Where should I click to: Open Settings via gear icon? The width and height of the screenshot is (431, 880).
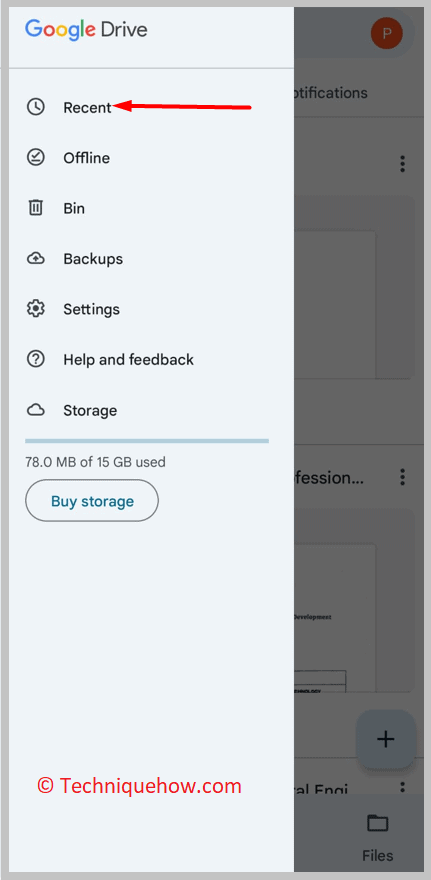pos(36,309)
